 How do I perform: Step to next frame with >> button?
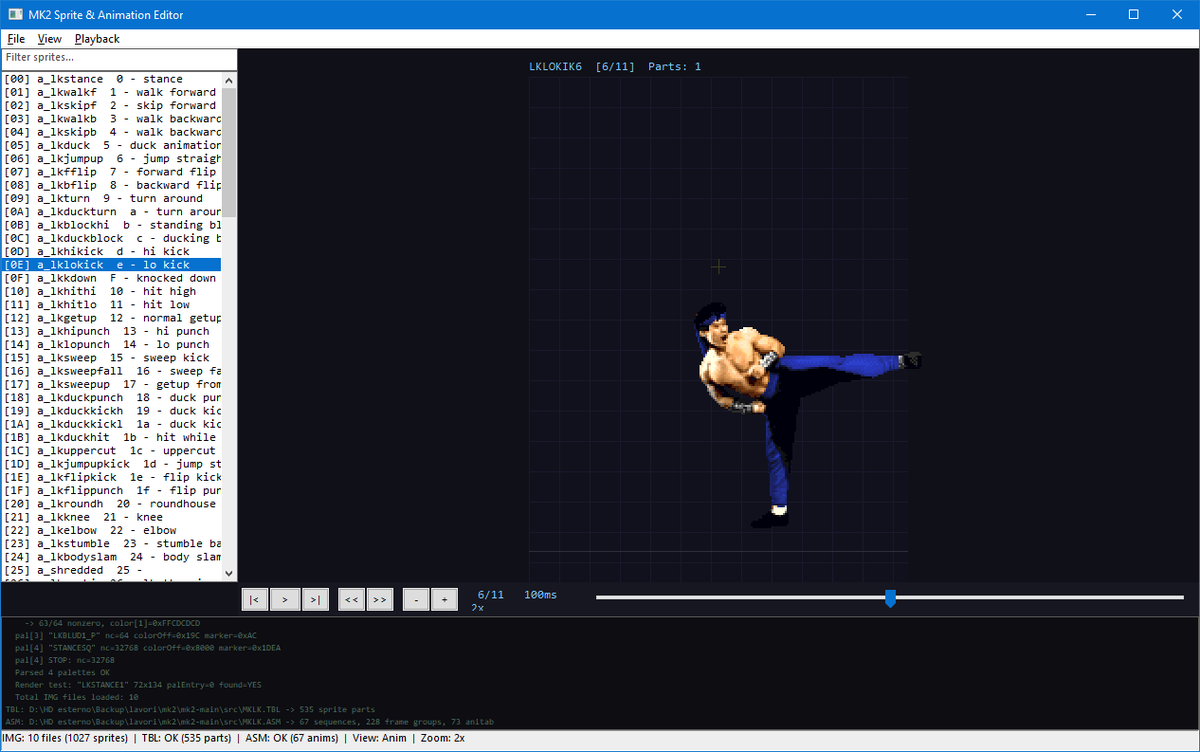click(x=380, y=599)
